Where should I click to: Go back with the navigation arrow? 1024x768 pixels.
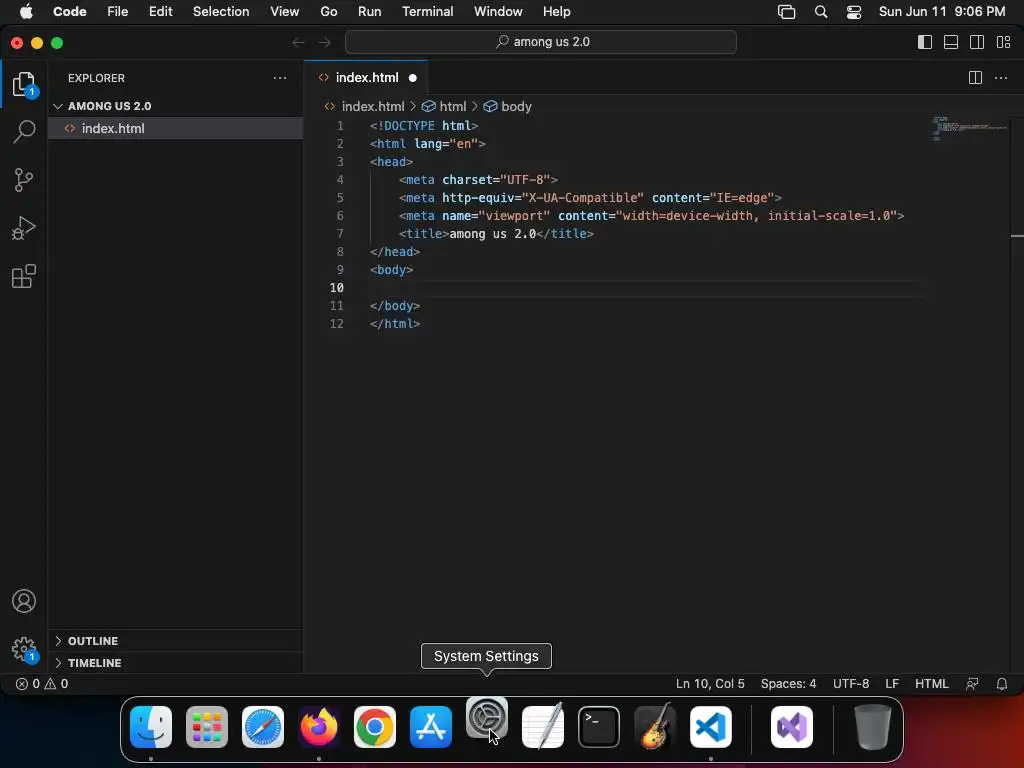tap(298, 42)
